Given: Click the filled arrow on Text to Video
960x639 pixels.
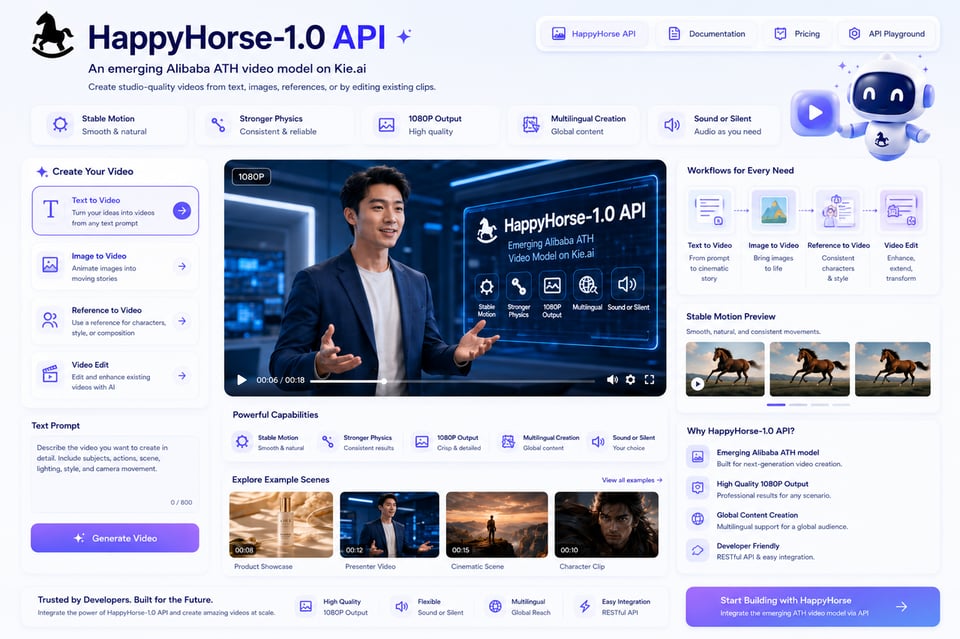Looking at the screenshot, I should click(182, 211).
